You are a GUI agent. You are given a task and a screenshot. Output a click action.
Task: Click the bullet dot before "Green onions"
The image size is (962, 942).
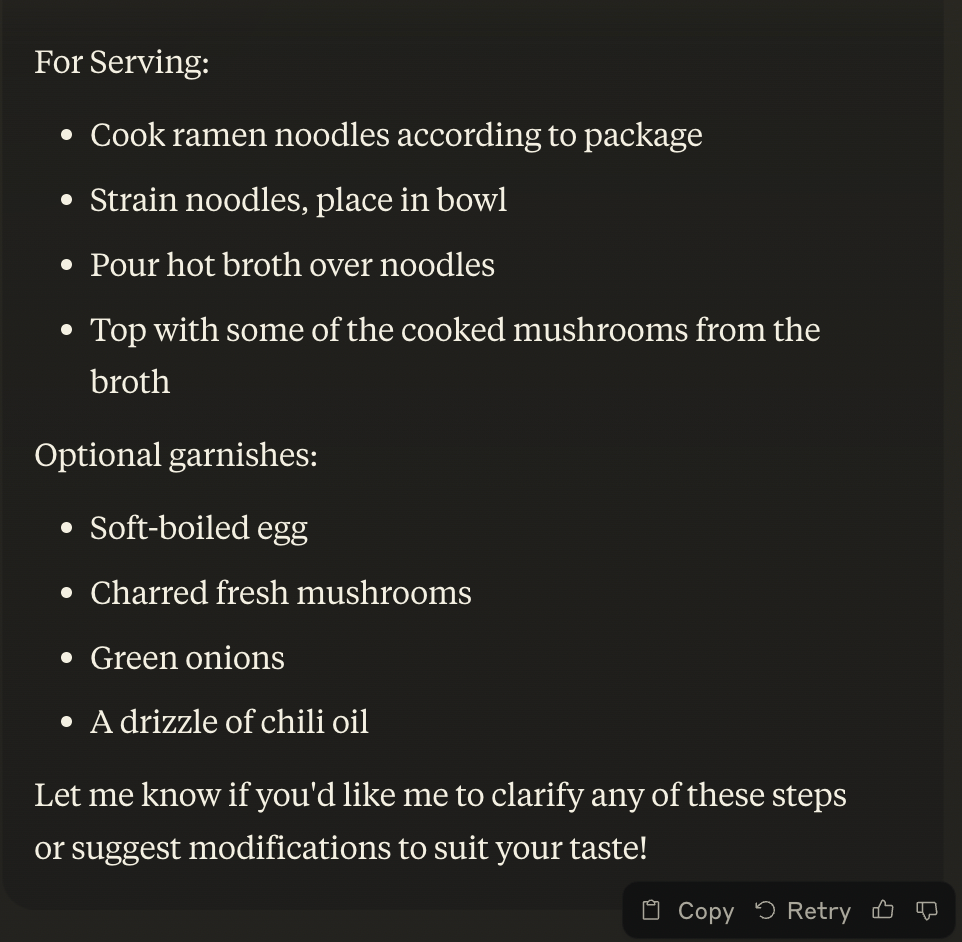[x=67, y=658]
